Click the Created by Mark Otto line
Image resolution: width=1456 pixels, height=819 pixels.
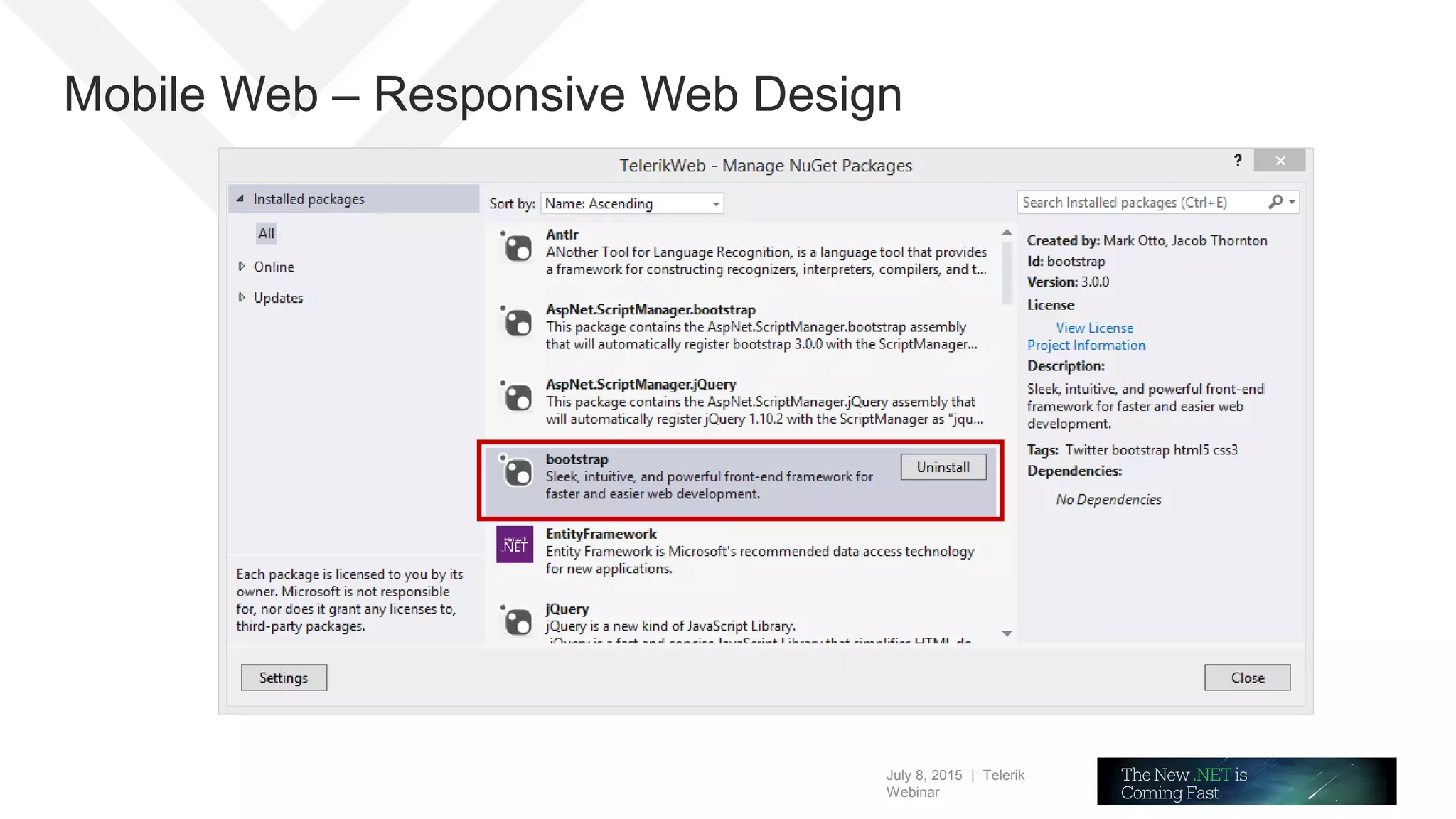point(1147,241)
